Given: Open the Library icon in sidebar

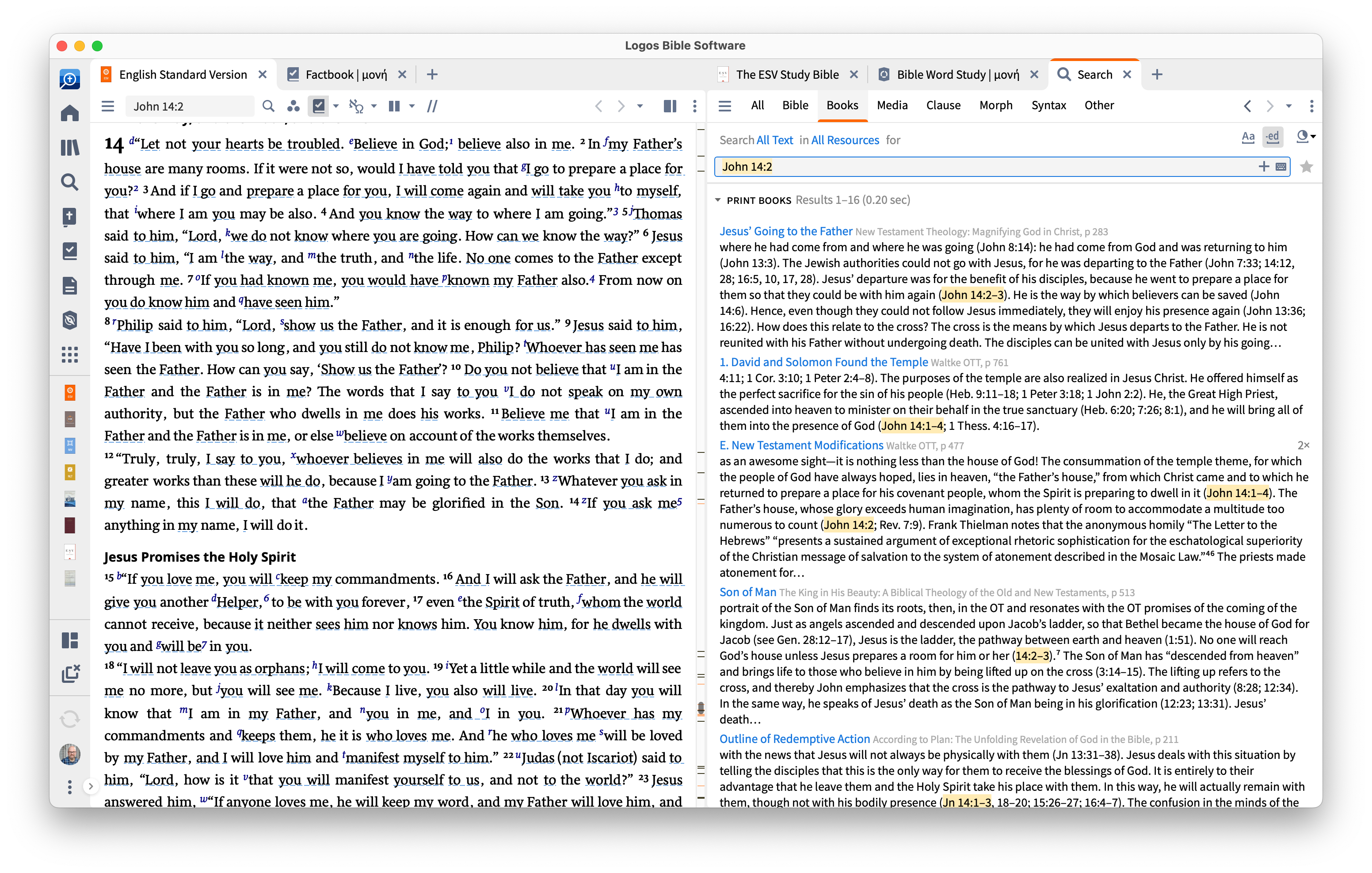Looking at the screenshot, I should coord(69,148).
